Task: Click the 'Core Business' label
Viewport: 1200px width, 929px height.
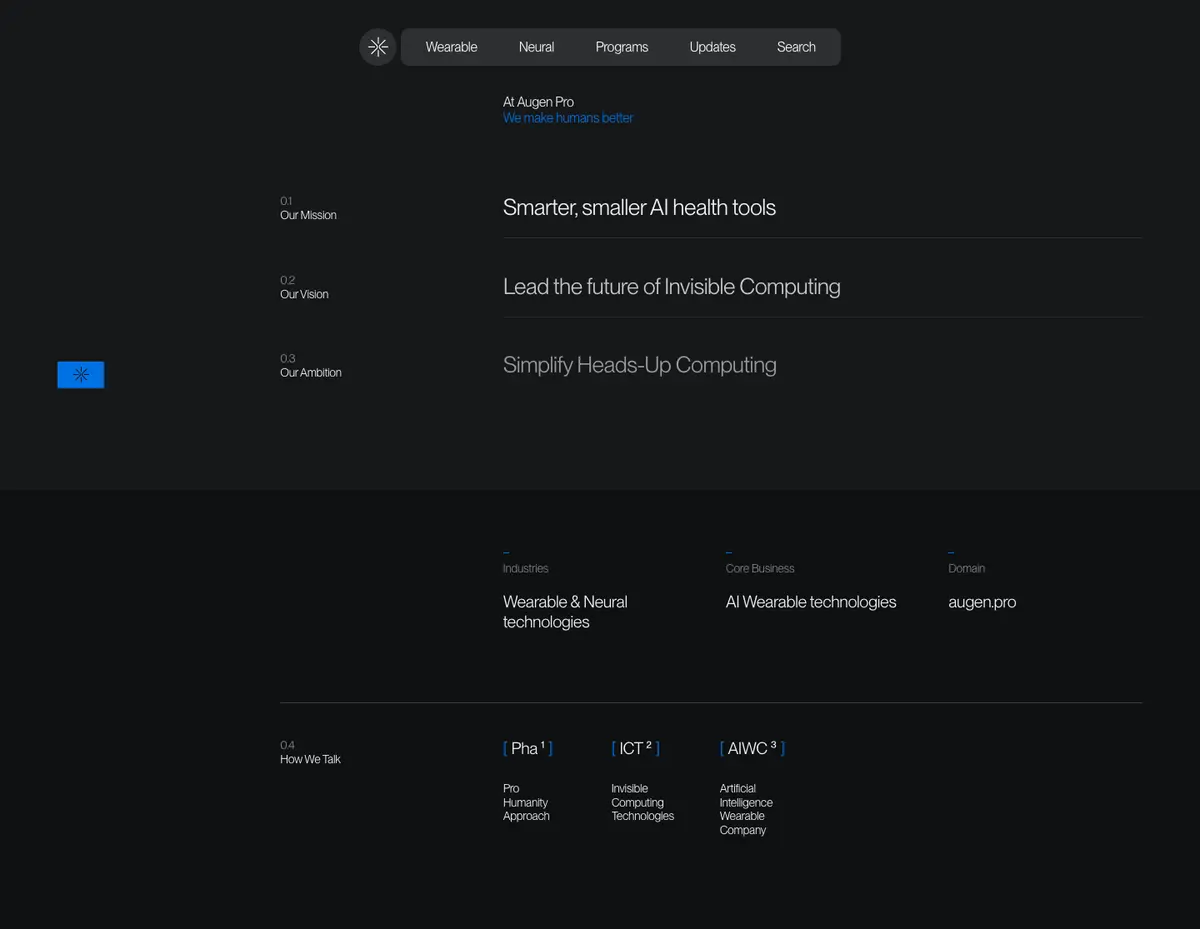Action: pyautogui.click(x=760, y=569)
